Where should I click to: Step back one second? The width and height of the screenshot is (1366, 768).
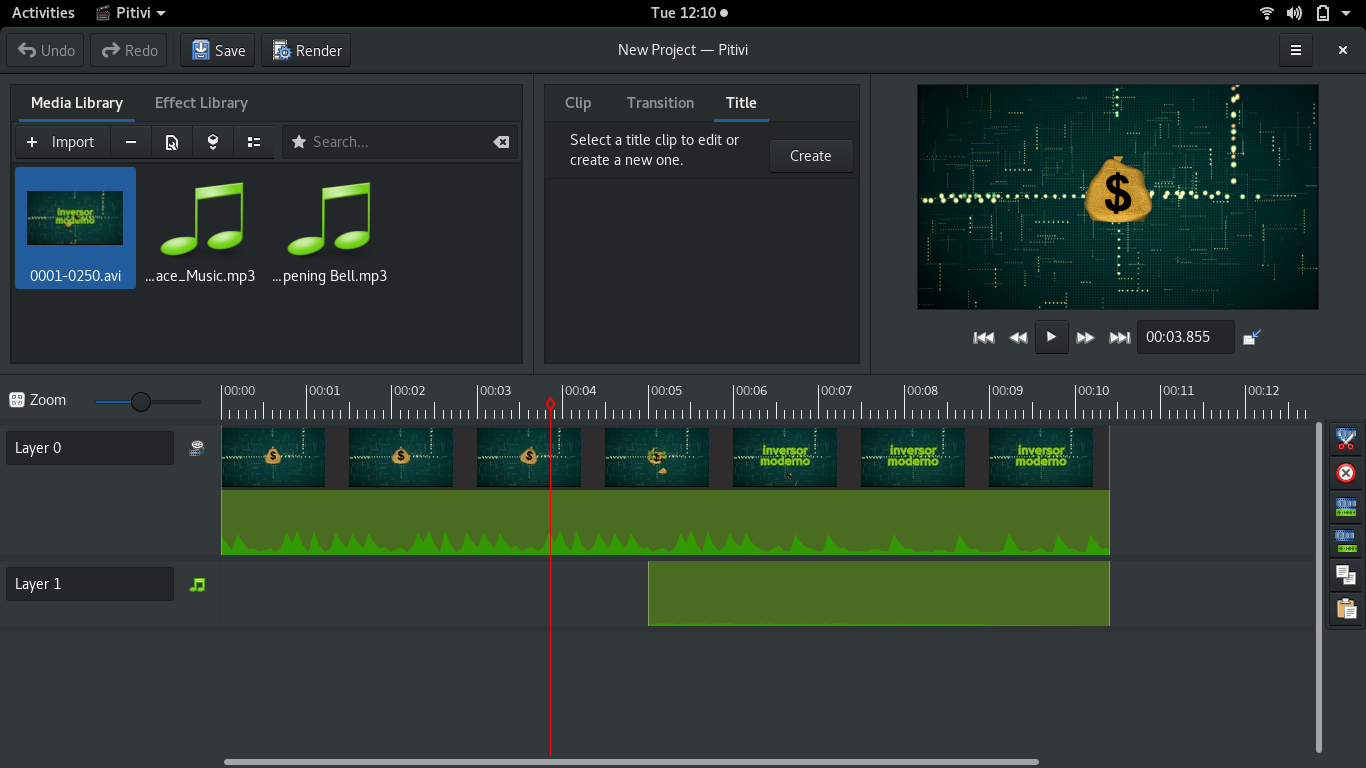coord(1018,337)
